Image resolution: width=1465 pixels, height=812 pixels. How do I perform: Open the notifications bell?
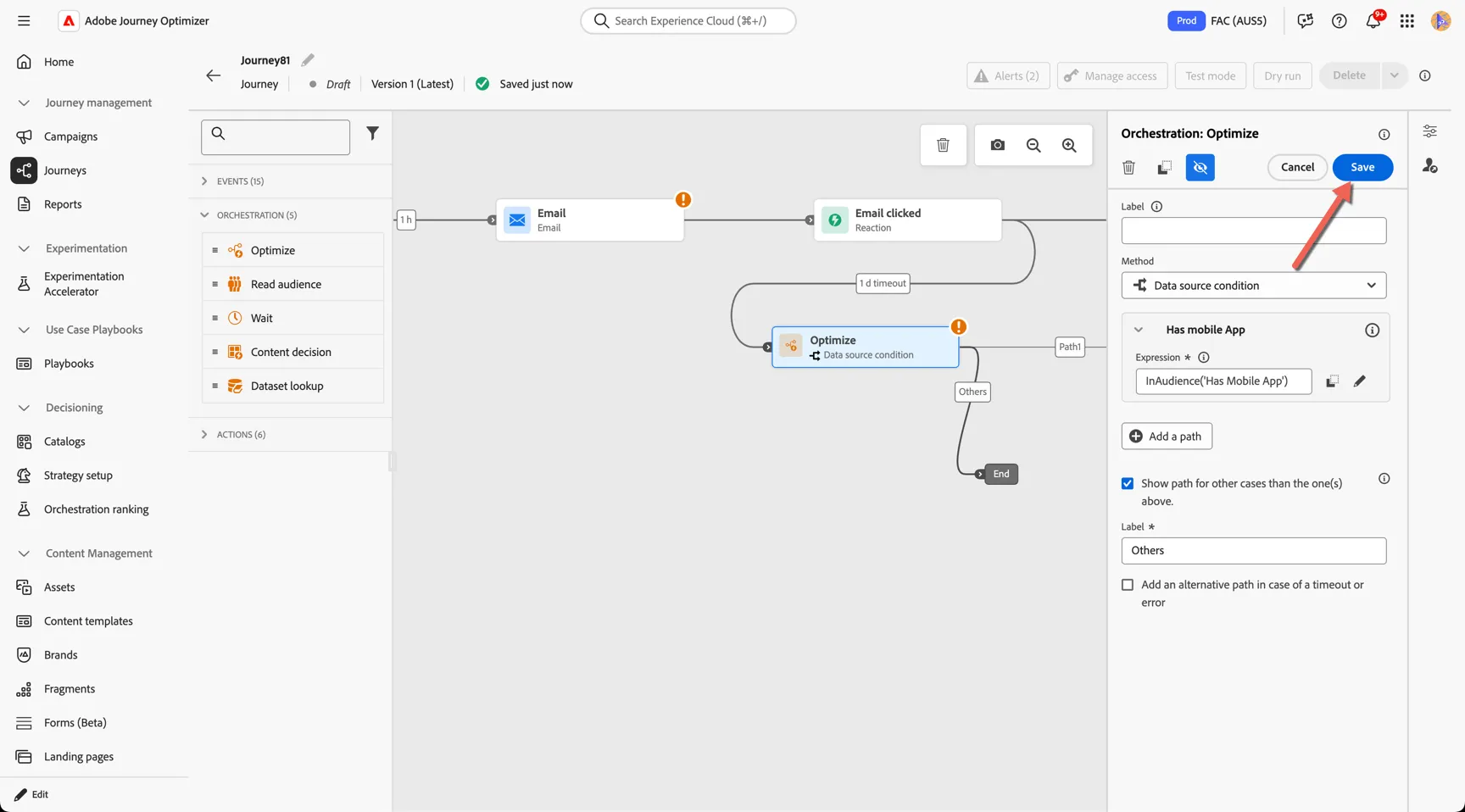[x=1373, y=20]
